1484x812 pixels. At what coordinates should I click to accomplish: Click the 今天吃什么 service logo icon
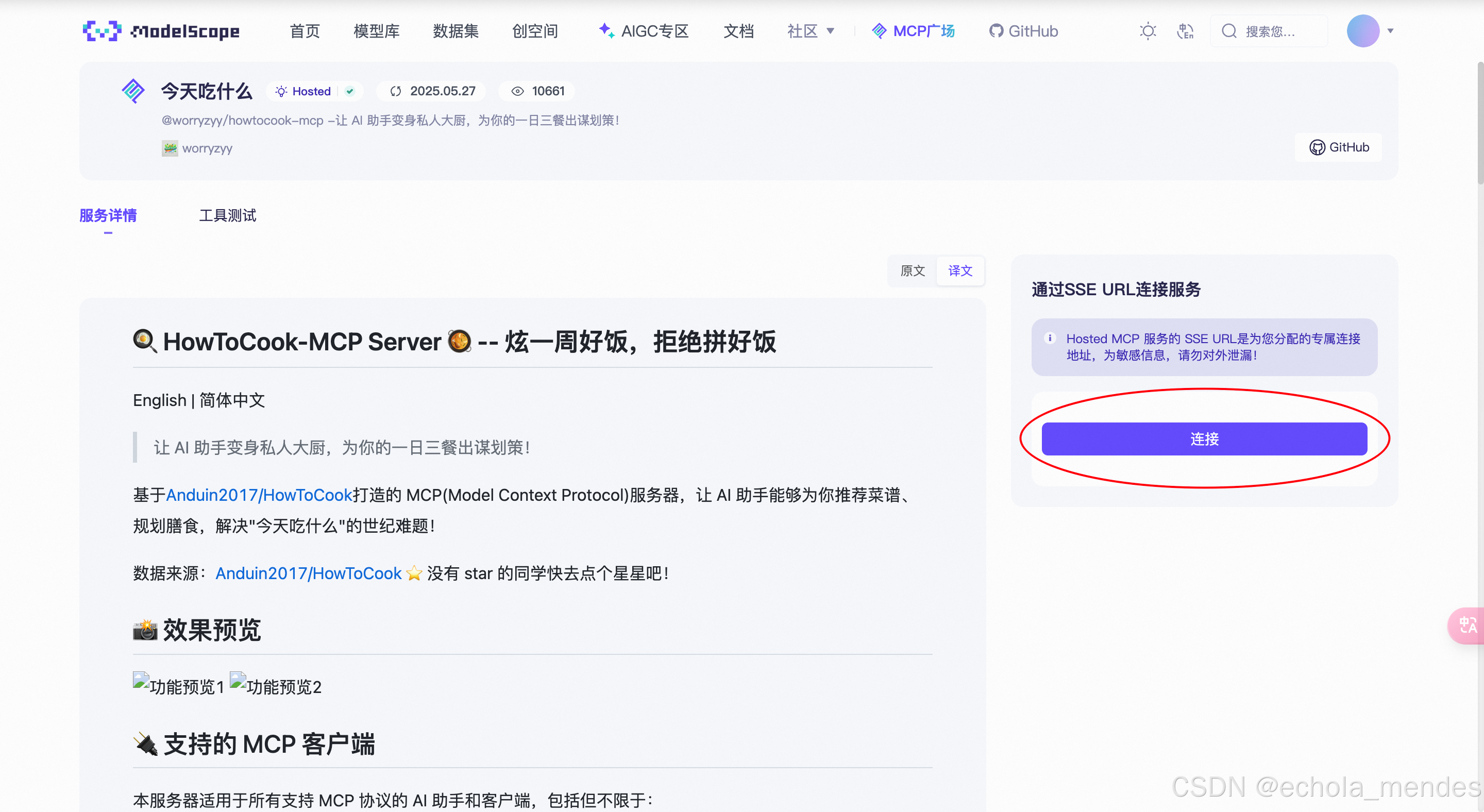coord(133,90)
